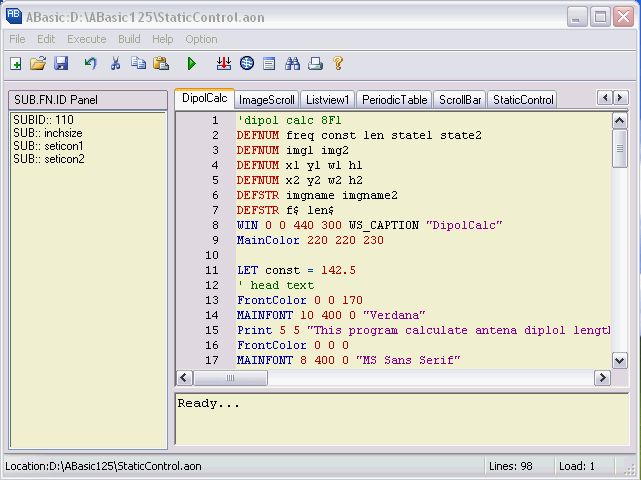This screenshot has height=480, width=641.
Task: Click the horizontal scrollbar right arrow in the editor
Action: click(602, 378)
